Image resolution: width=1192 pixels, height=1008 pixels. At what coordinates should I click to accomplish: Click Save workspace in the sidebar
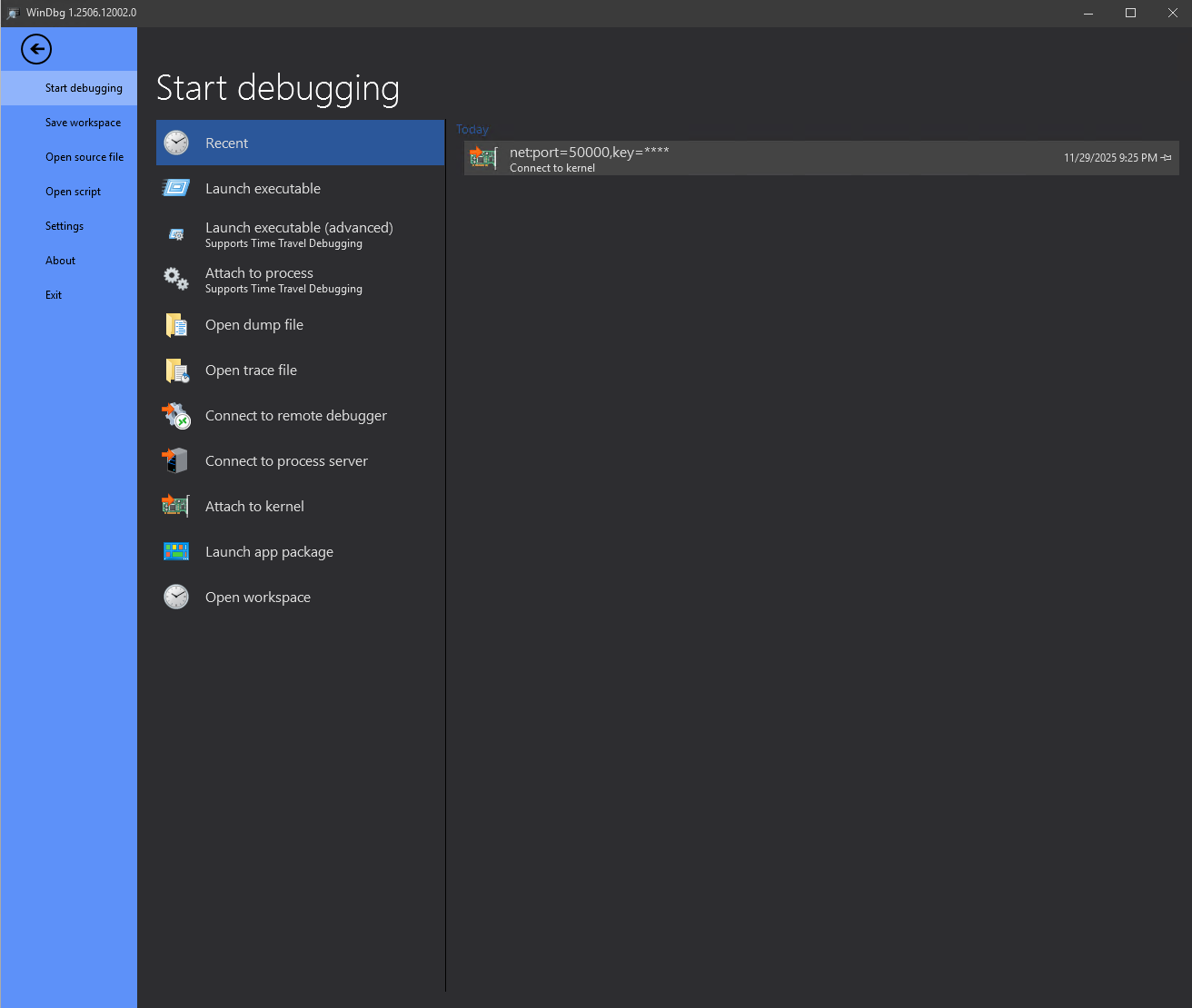pyautogui.click(x=83, y=122)
